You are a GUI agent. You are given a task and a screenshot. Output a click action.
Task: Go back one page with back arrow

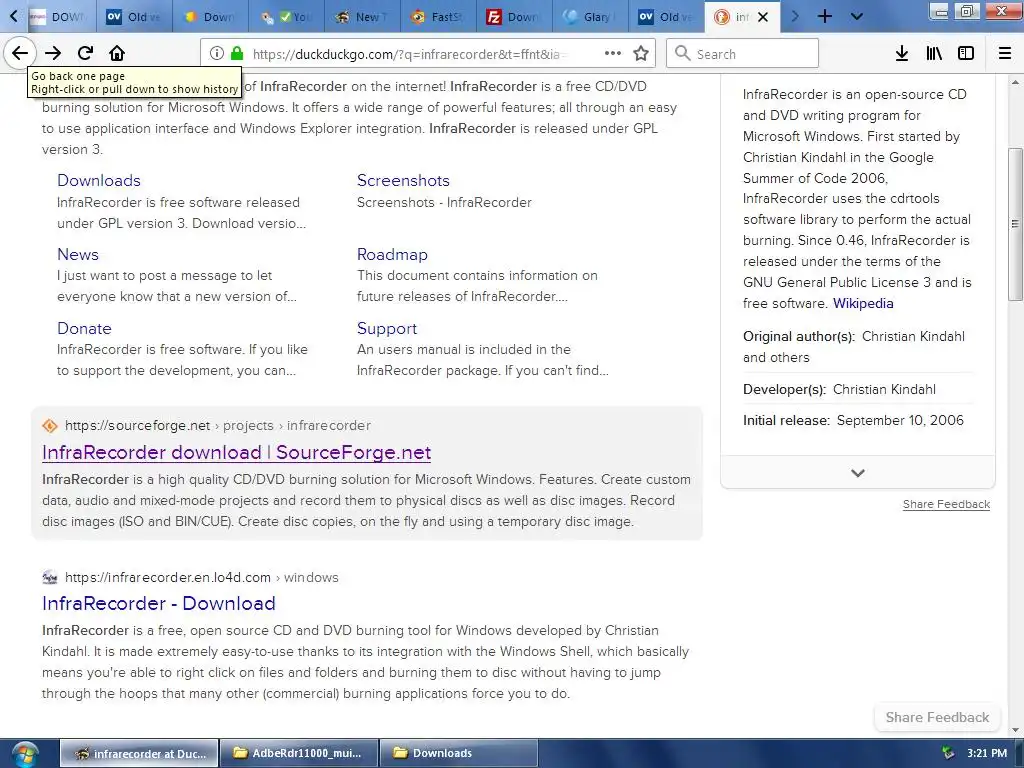coord(20,53)
